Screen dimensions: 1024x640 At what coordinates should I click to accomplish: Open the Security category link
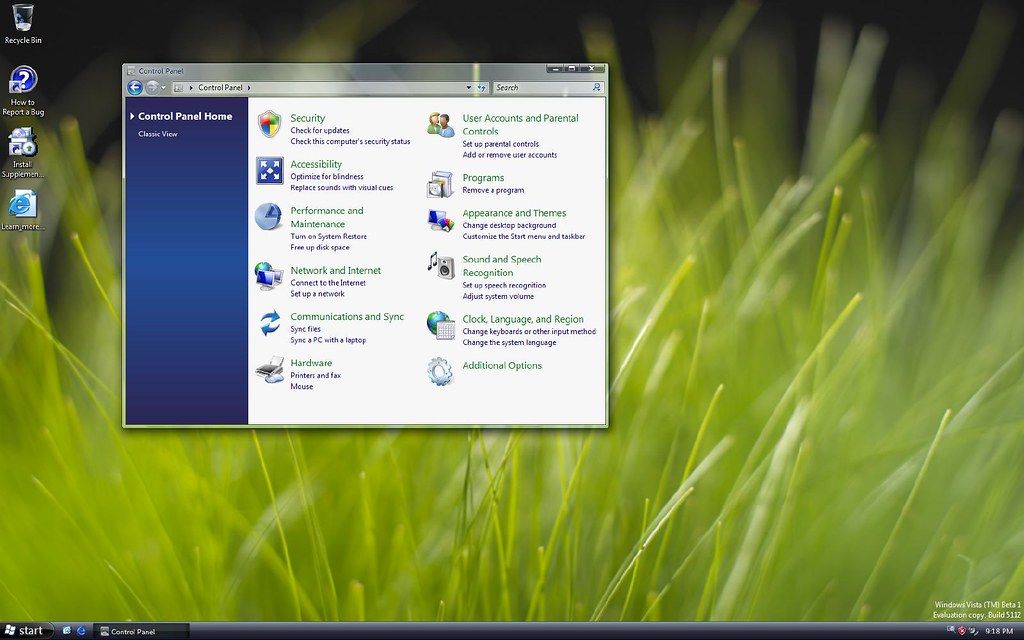(x=308, y=118)
